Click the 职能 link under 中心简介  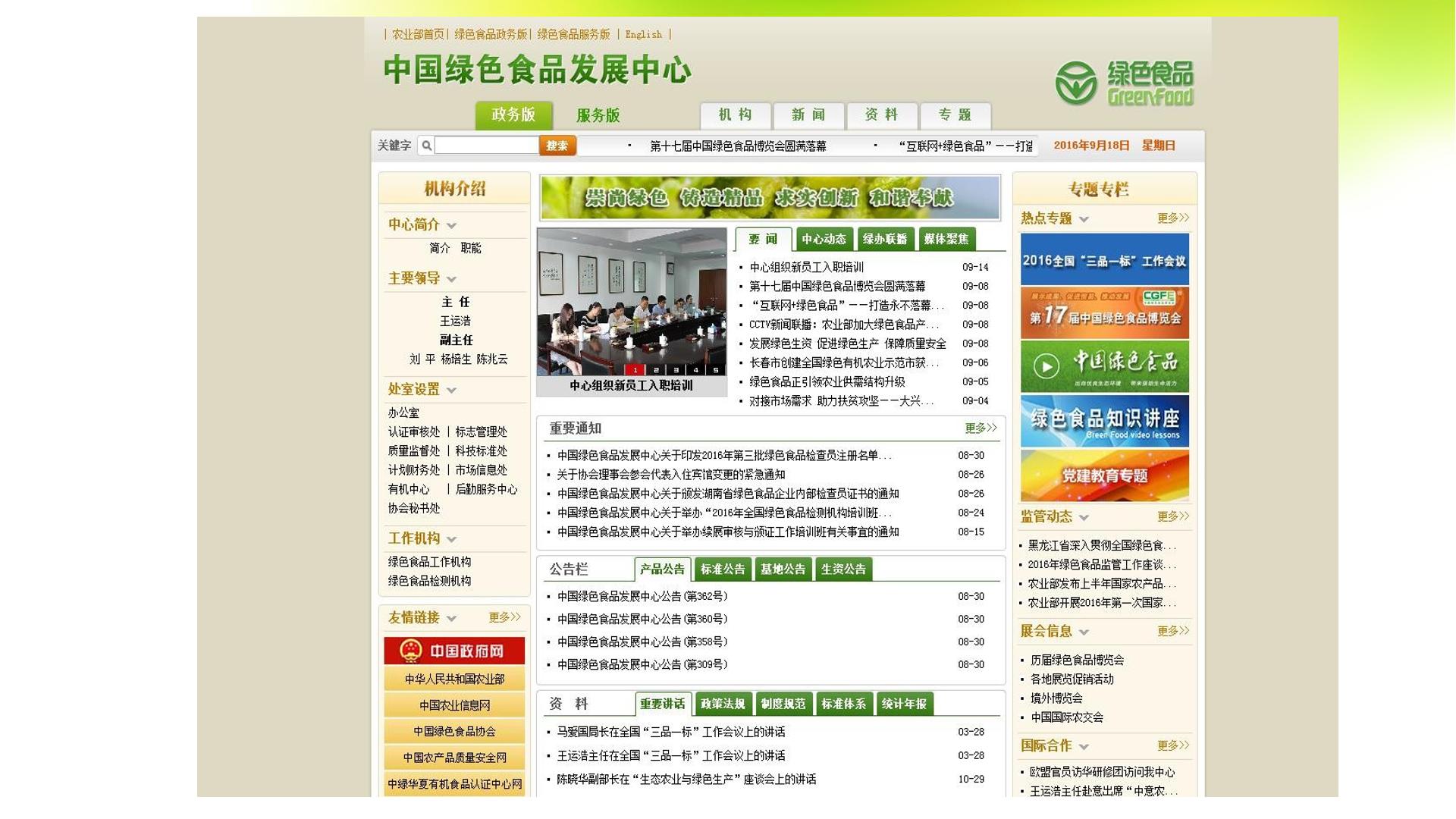471,248
